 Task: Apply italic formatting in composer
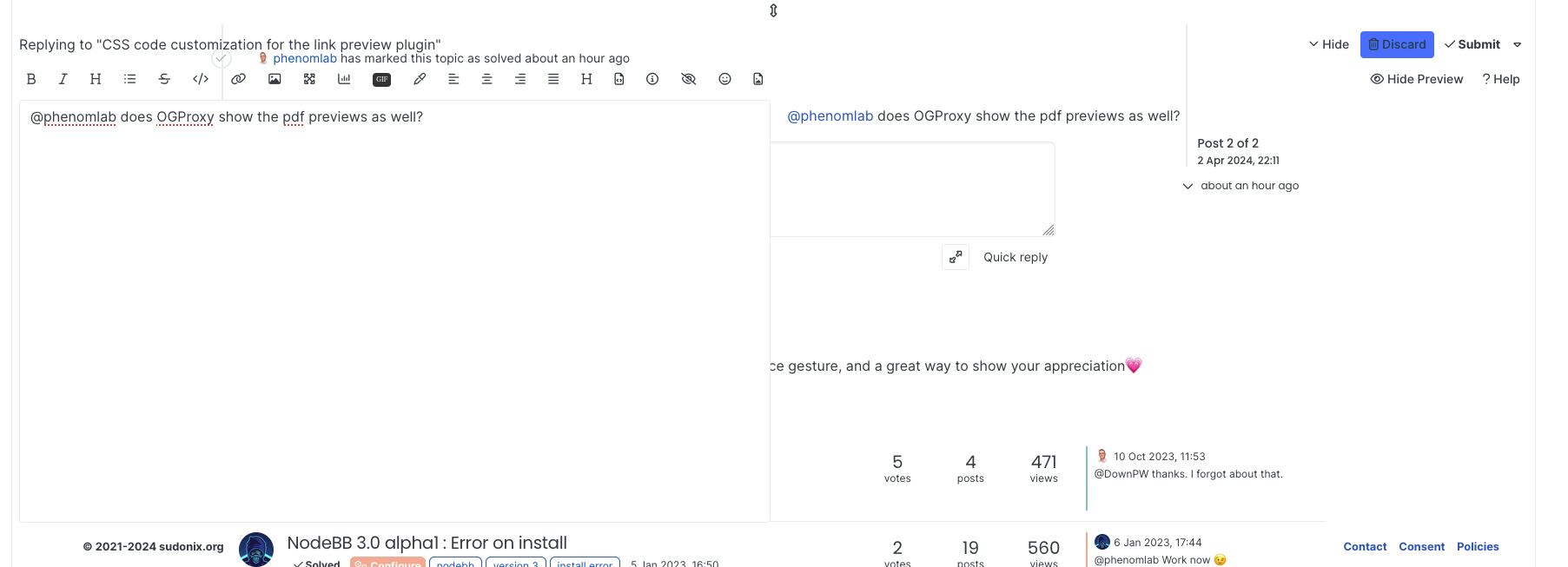(63, 79)
